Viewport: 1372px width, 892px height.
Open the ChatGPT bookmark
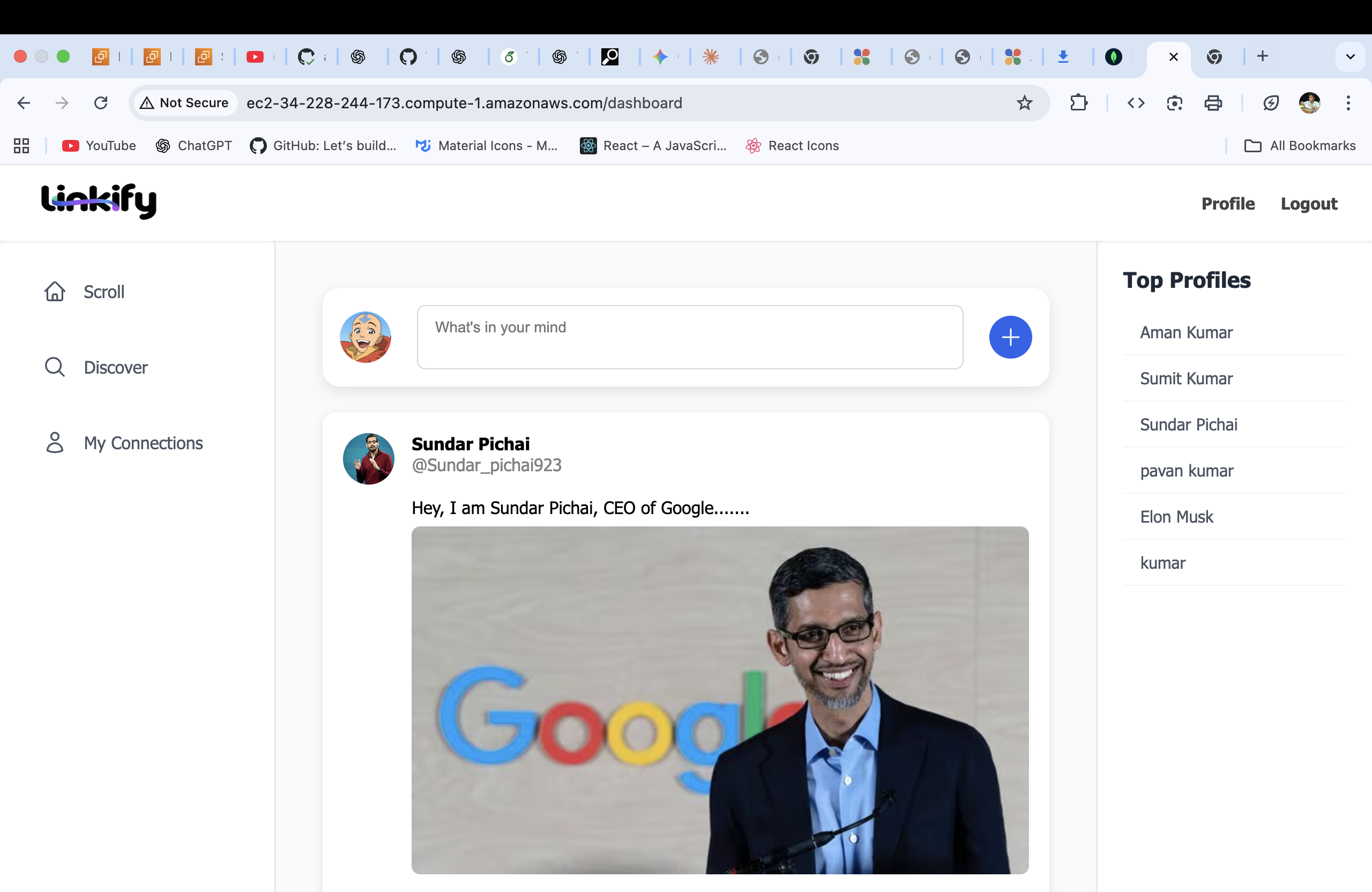pyautogui.click(x=193, y=146)
